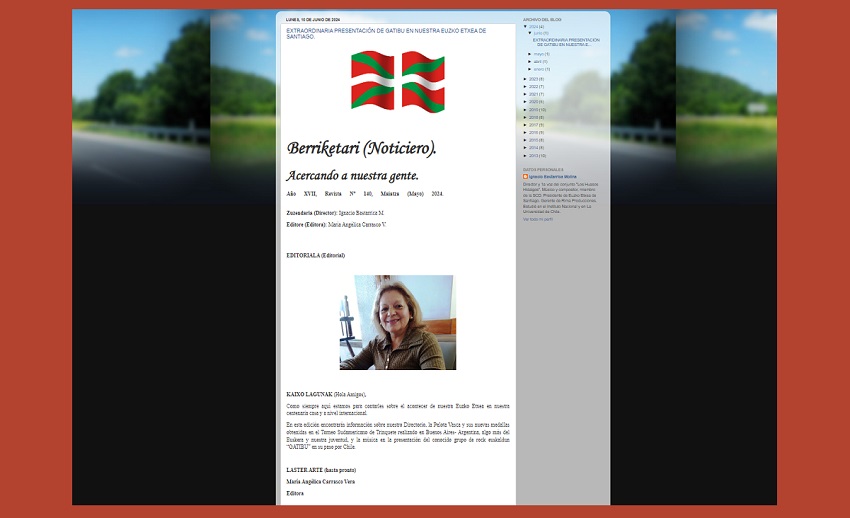Viewport: 850px width, 518px height.
Task: Collapse the 2024 archive arrow
Action: click(525, 27)
